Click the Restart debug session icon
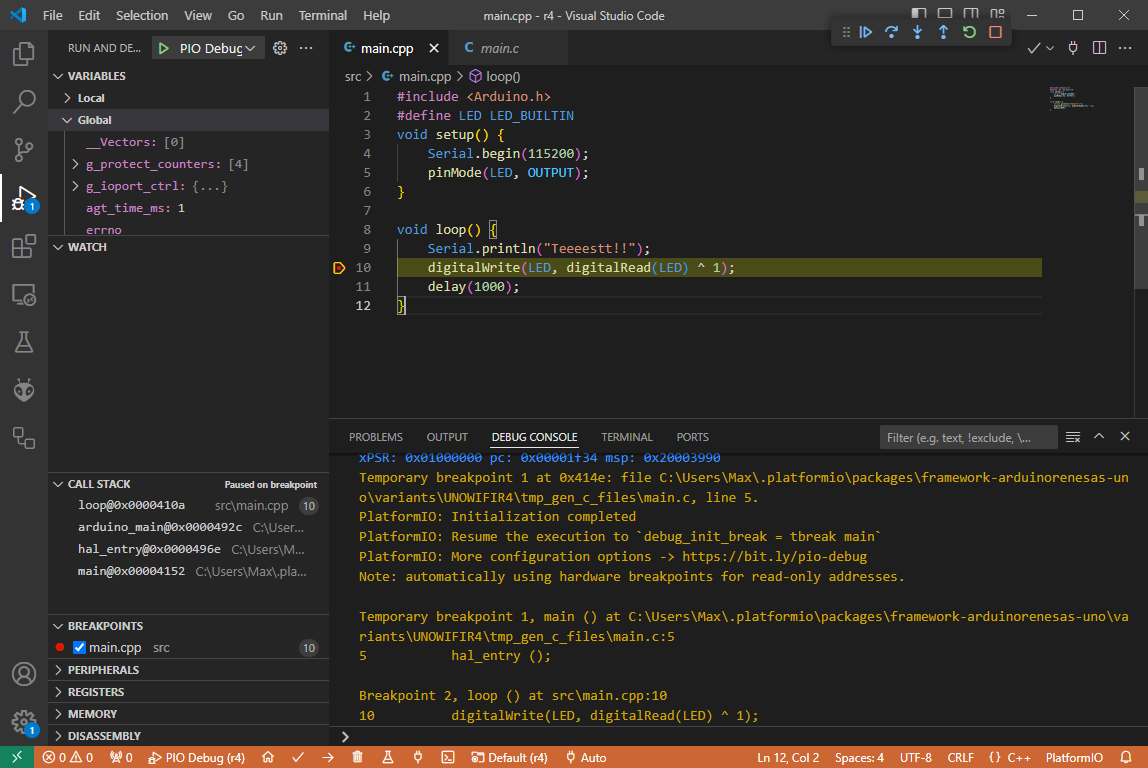The image size is (1148, 768). coord(969,32)
